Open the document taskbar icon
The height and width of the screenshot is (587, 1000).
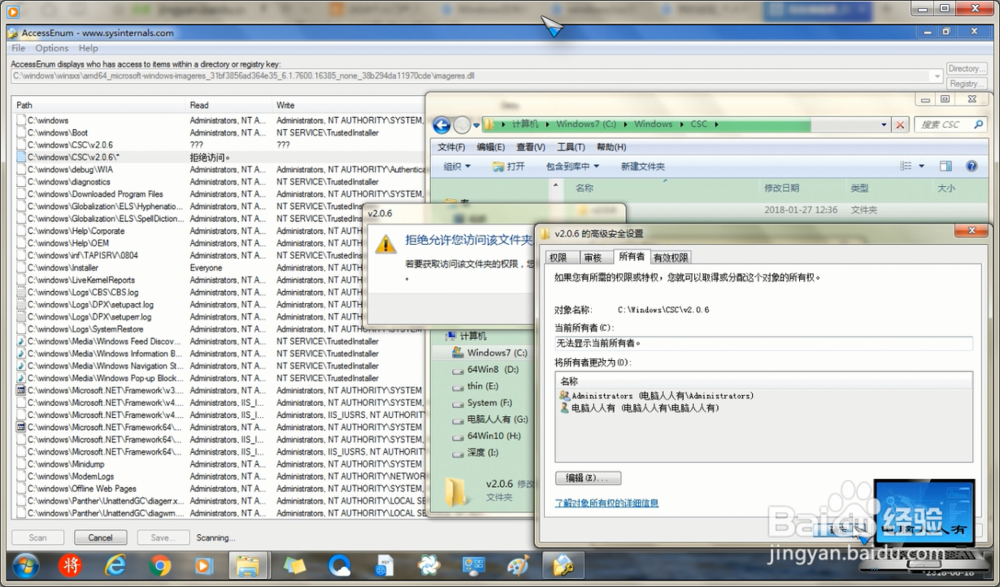click(x=384, y=565)
